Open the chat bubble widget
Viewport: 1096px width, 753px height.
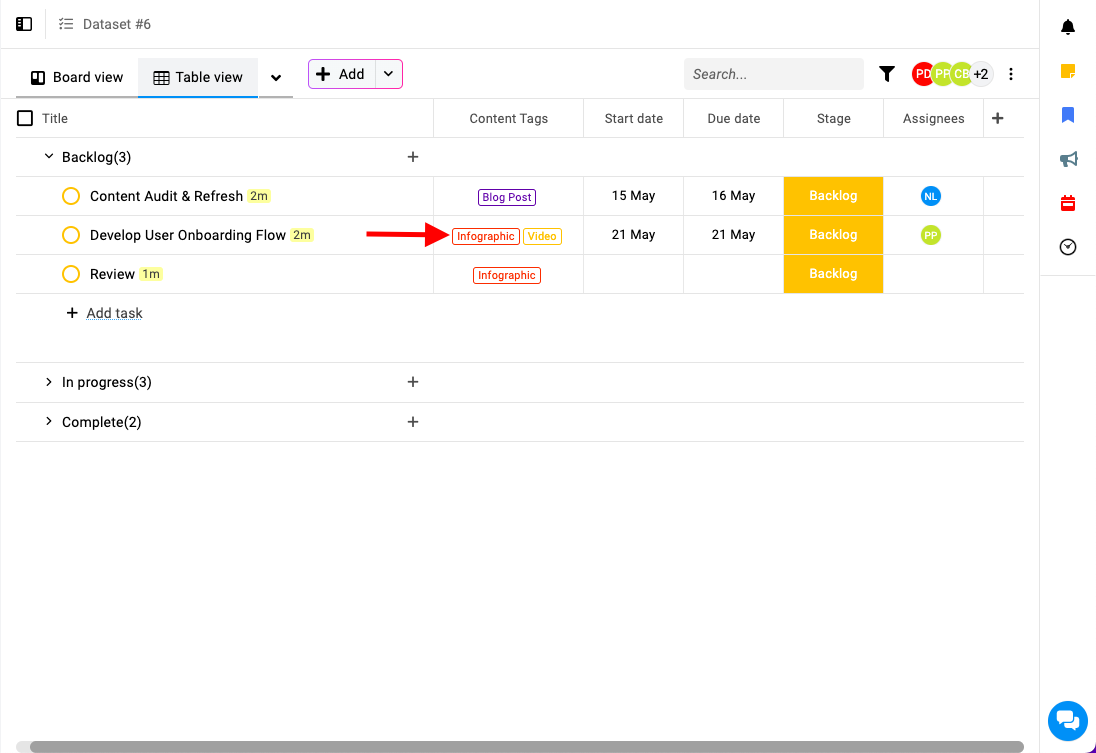point(1067,720)
